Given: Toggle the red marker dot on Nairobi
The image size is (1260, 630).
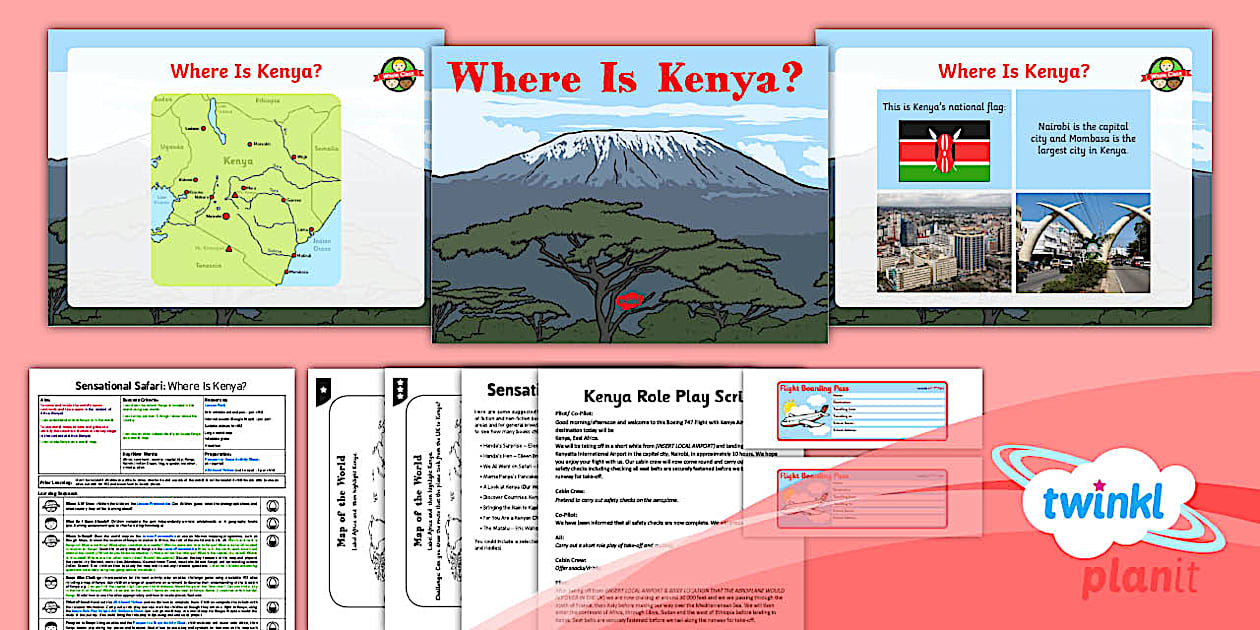Looking at the screenshot, I should coord(226,216).
